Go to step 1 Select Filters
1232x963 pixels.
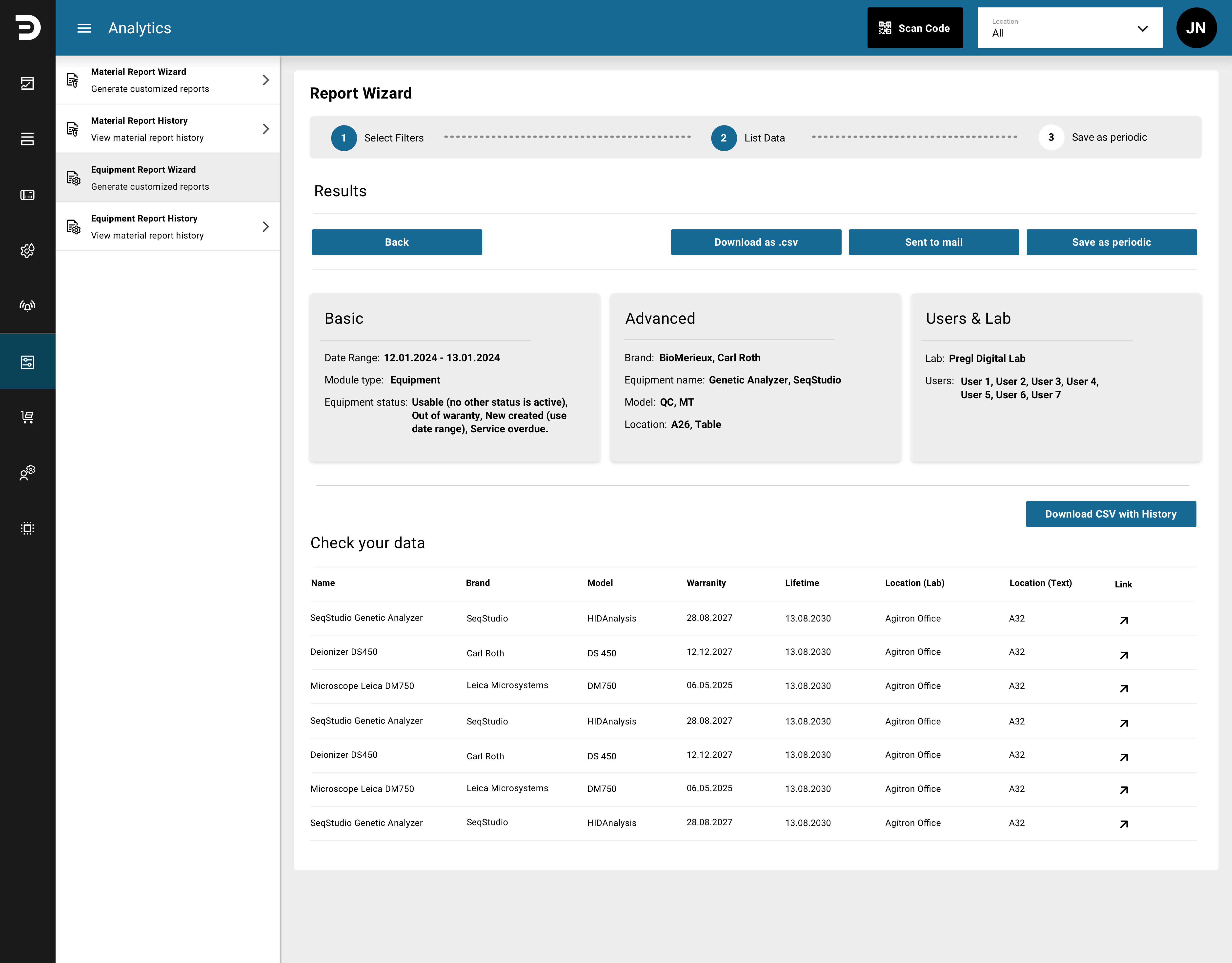point(377,138)
